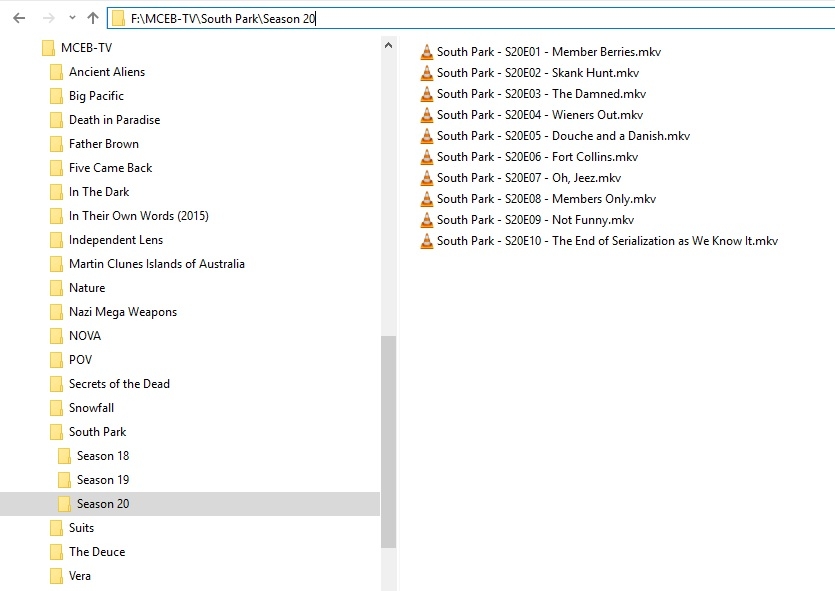This screenshot has height=591, width=835.
Task: Open Season 19 subfolder
Action: [103, 480]
